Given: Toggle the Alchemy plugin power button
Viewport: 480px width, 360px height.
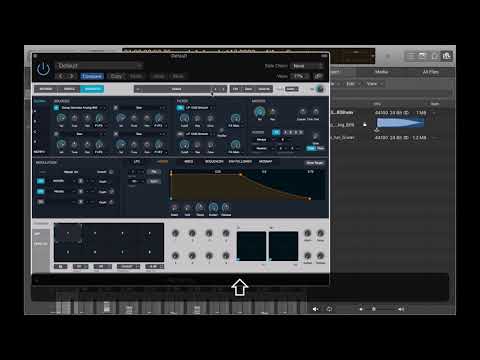Looking at the screenshot, I should coord(43,69).
